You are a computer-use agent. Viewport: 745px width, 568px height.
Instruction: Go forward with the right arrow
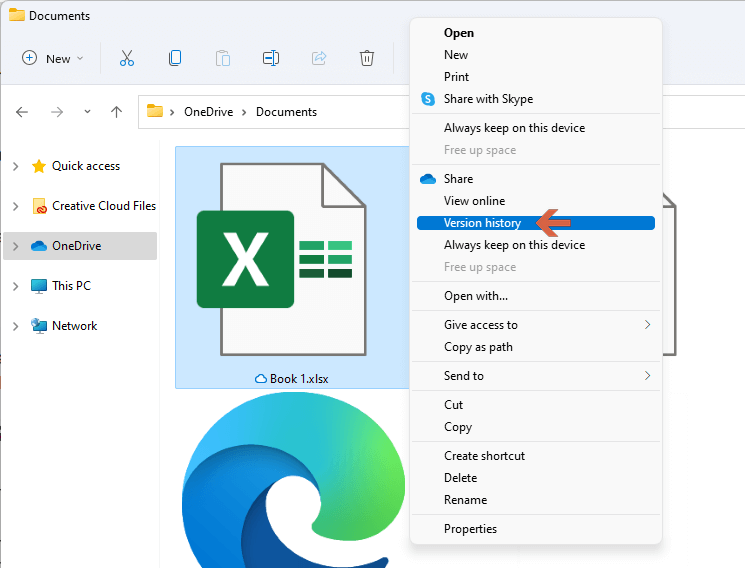[57, 112]
